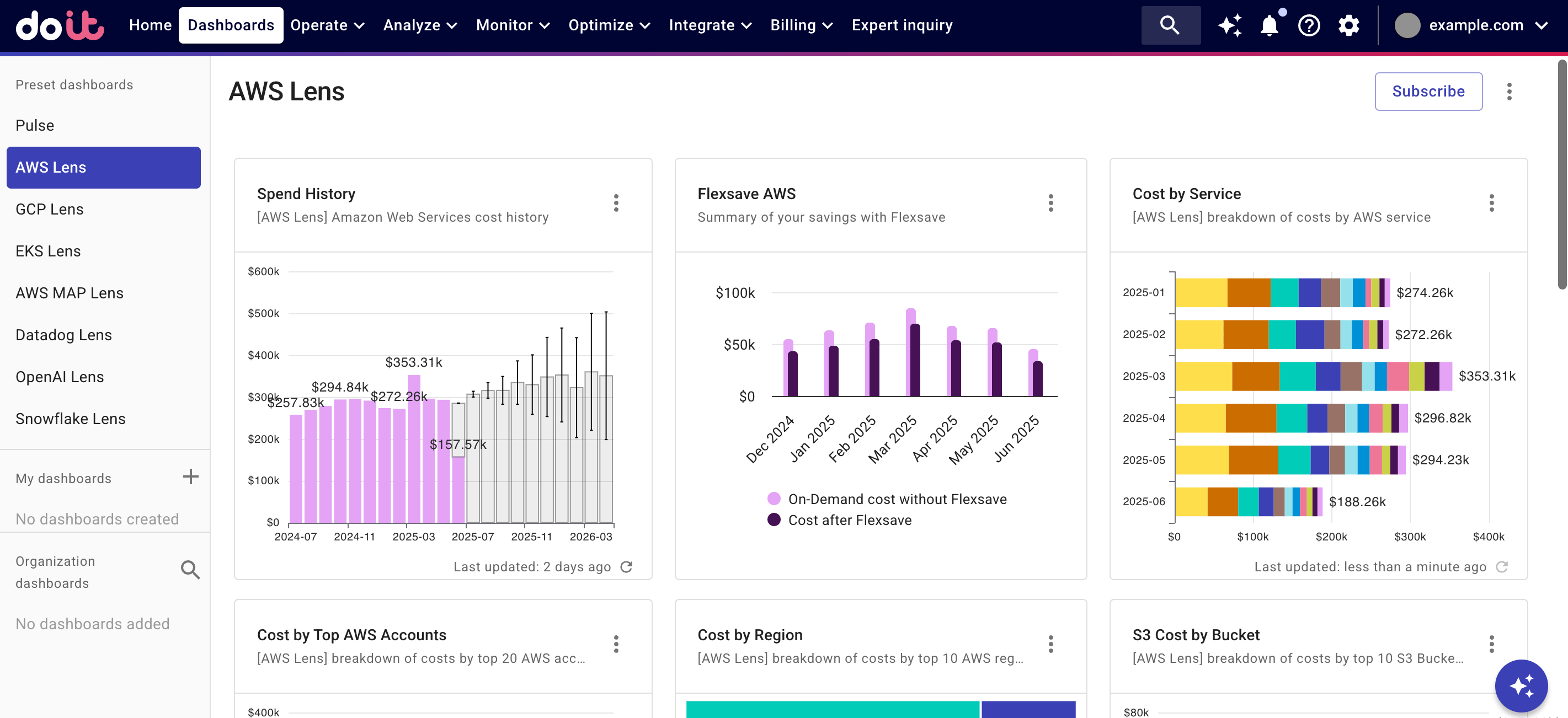Open the OpenAI Lens dashboard
Viewport: 1568px width, 718px height.
[x=104, y=377]
